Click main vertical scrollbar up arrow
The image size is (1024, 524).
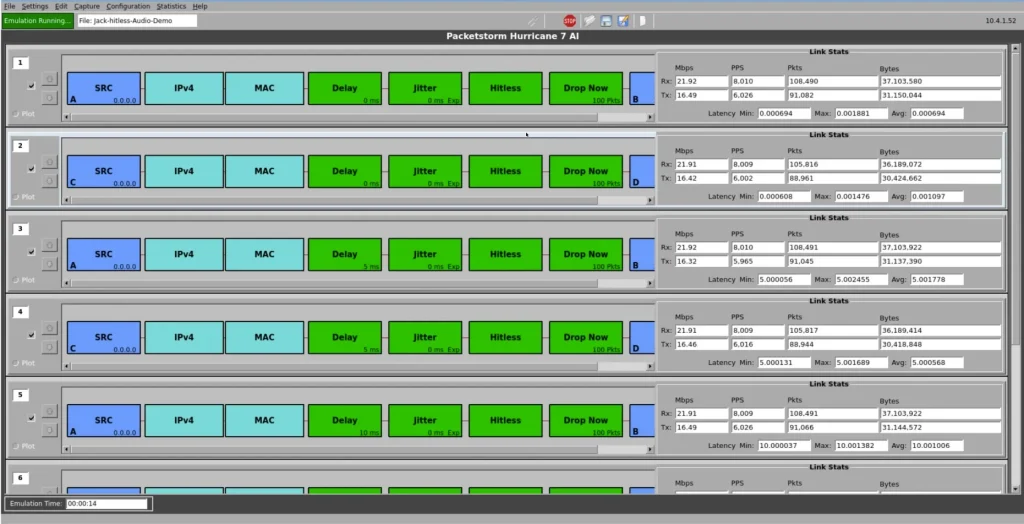coord(1015,48)
